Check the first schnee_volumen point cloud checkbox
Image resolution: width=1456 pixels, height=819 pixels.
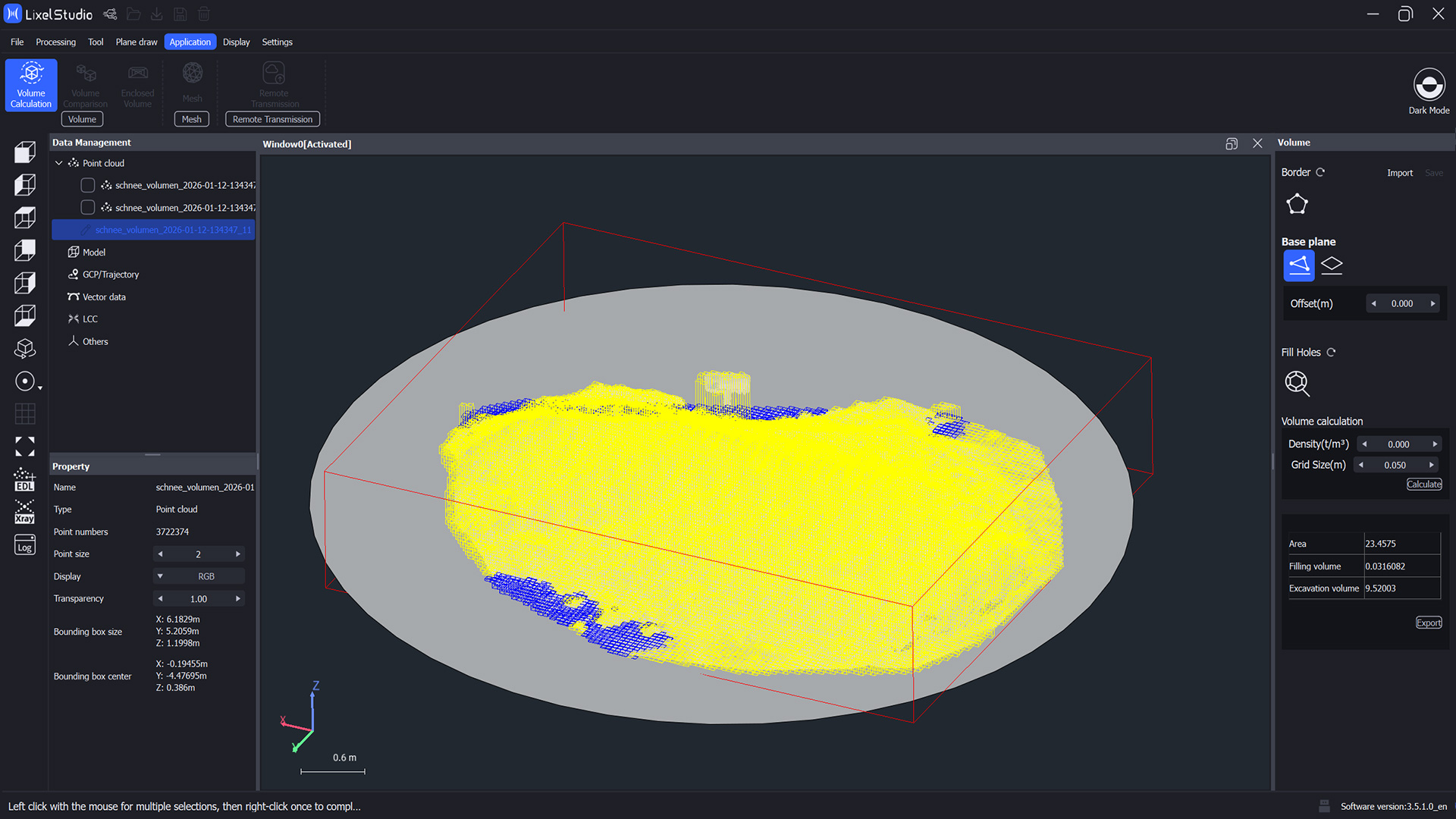(88, 185)
